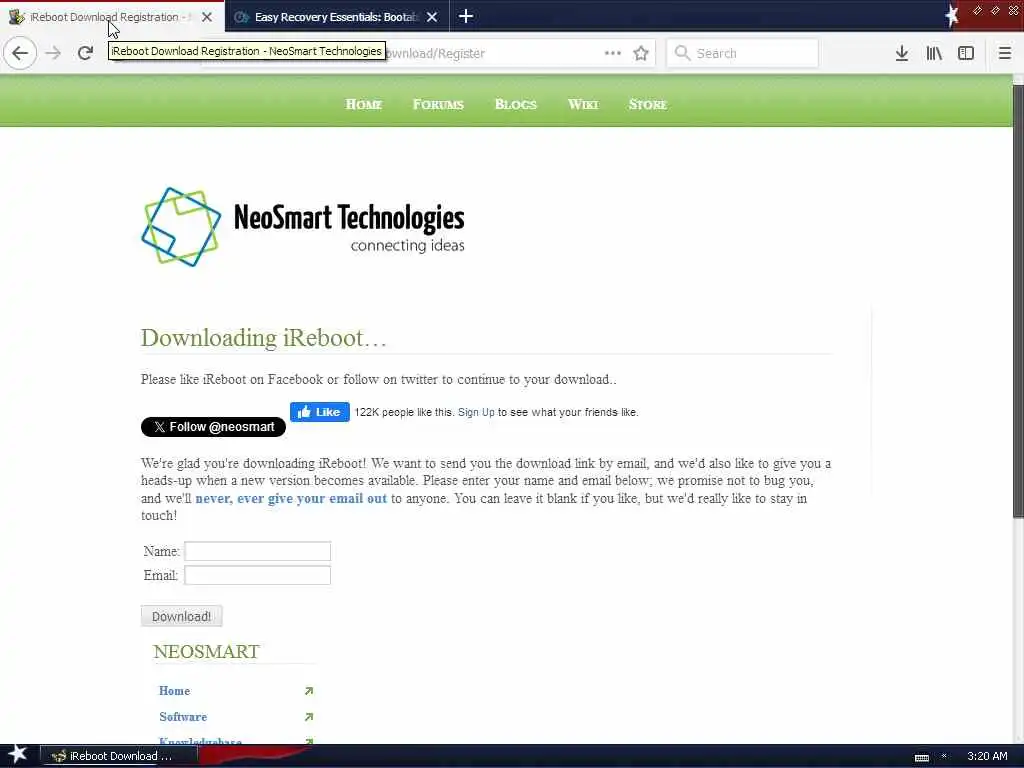The image size is (1024, 768).
Task: Click the forward navigation arrow
Action: (53, 53)
